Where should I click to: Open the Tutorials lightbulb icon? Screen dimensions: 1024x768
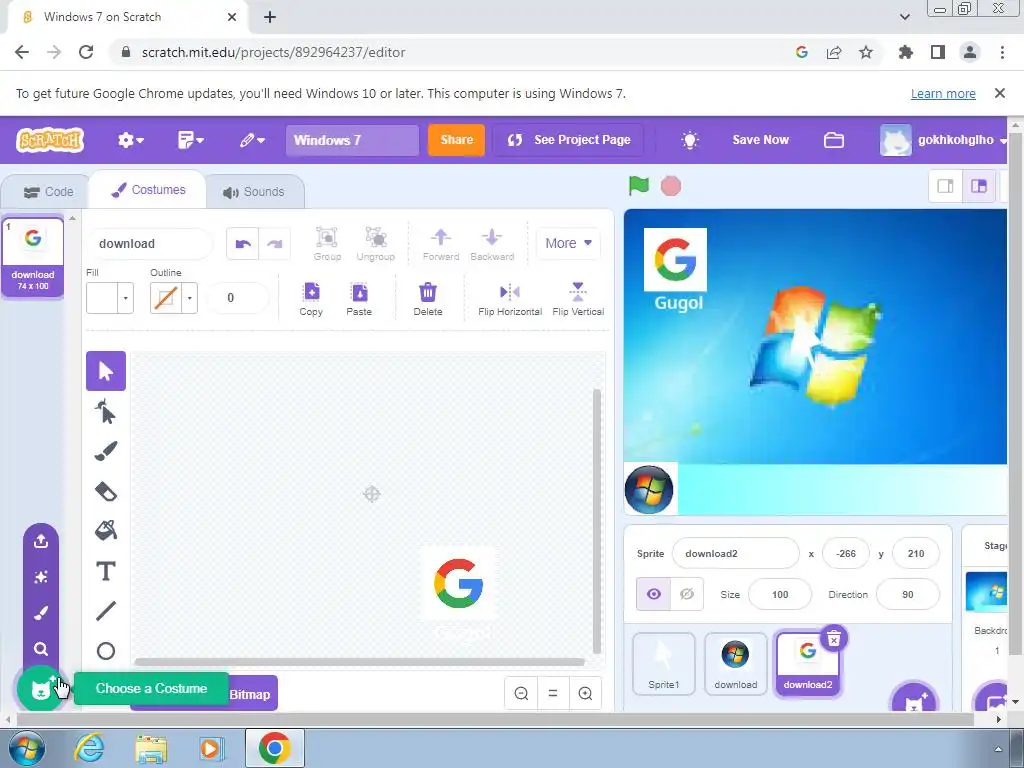coord(690,140)
